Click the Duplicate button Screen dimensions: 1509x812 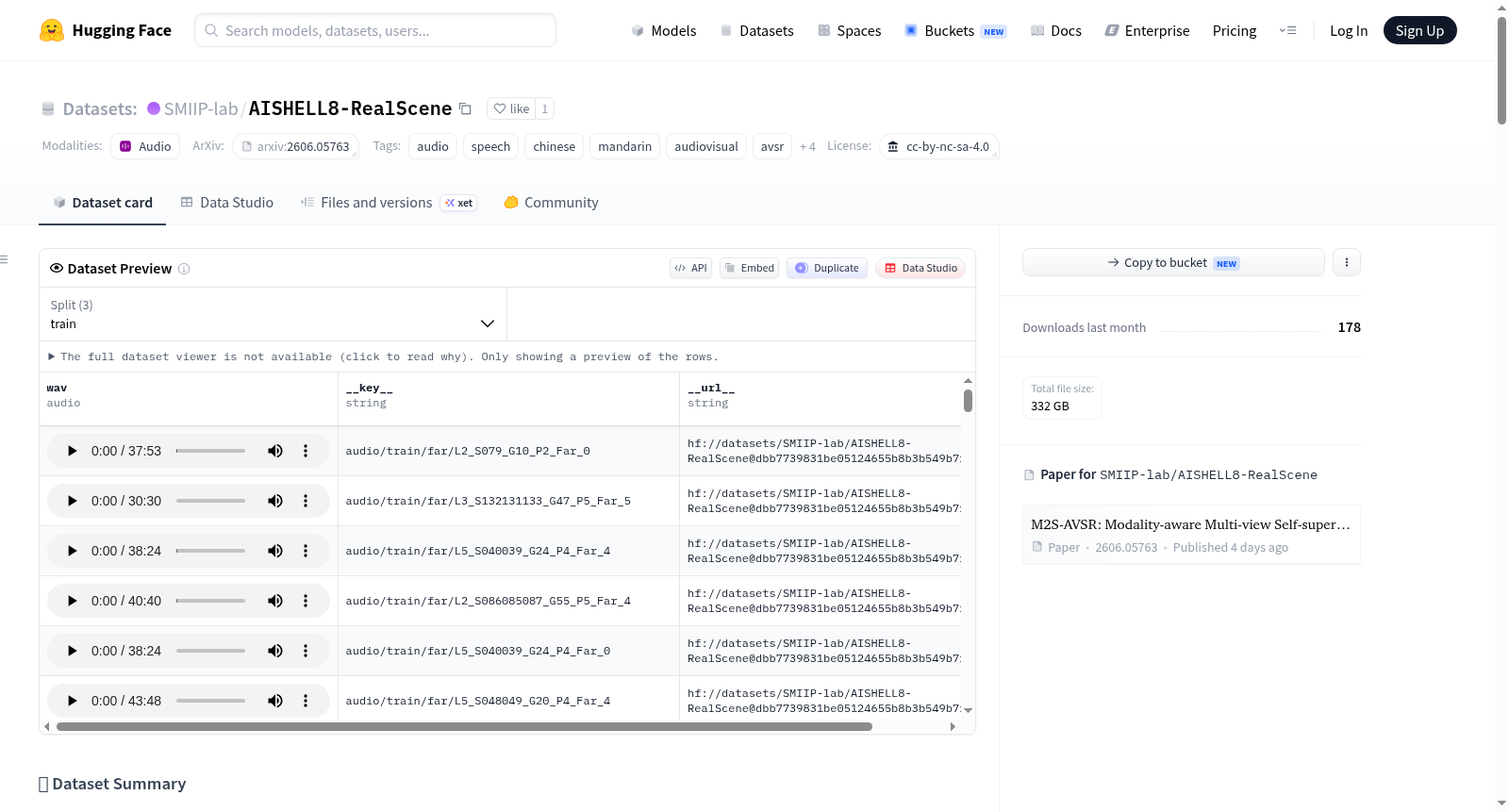click(827, 268)
